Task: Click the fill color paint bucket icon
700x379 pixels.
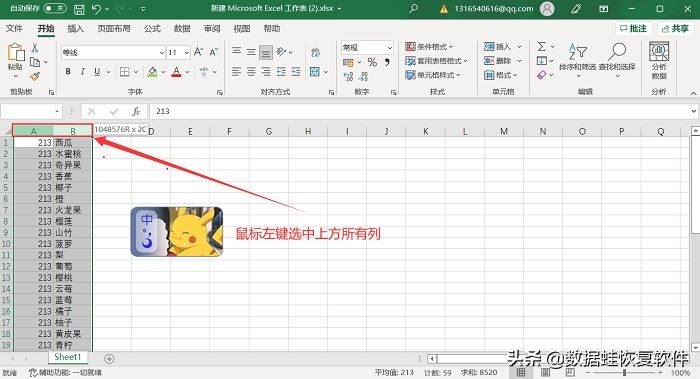Action: (153, 71)
